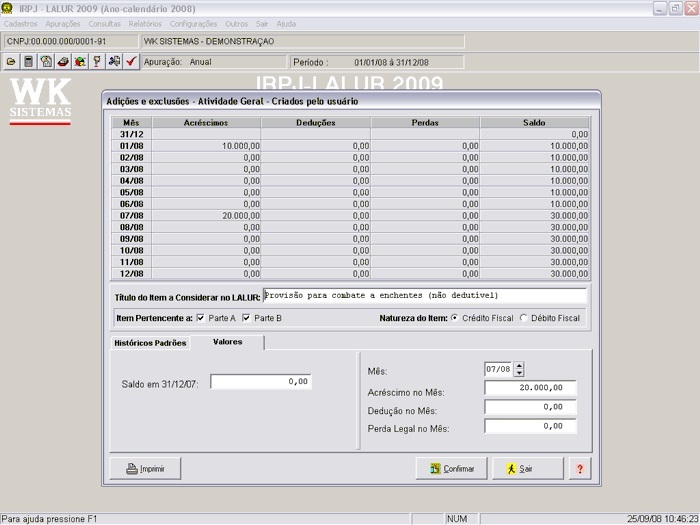Toggle the Parte B checkbox
The width and height of the screenshot is (700, 525).
(x=247, y=318)
